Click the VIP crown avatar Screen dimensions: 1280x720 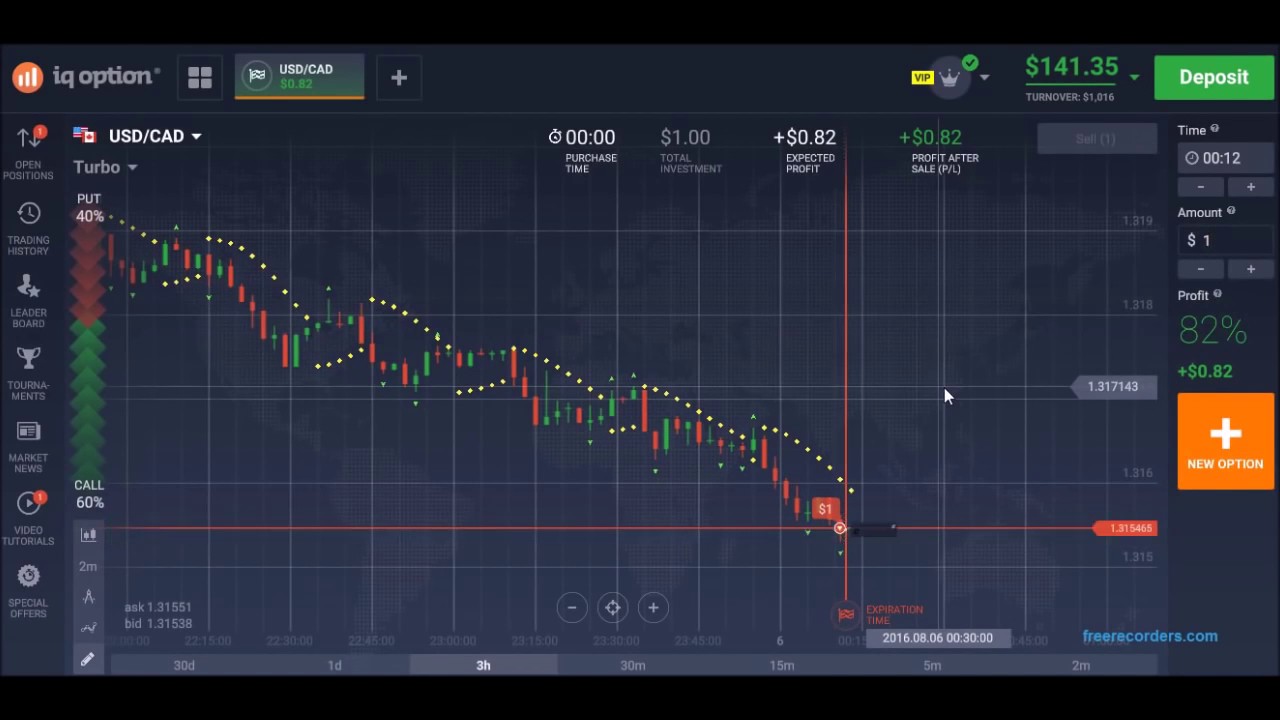[x=949, y=77]
